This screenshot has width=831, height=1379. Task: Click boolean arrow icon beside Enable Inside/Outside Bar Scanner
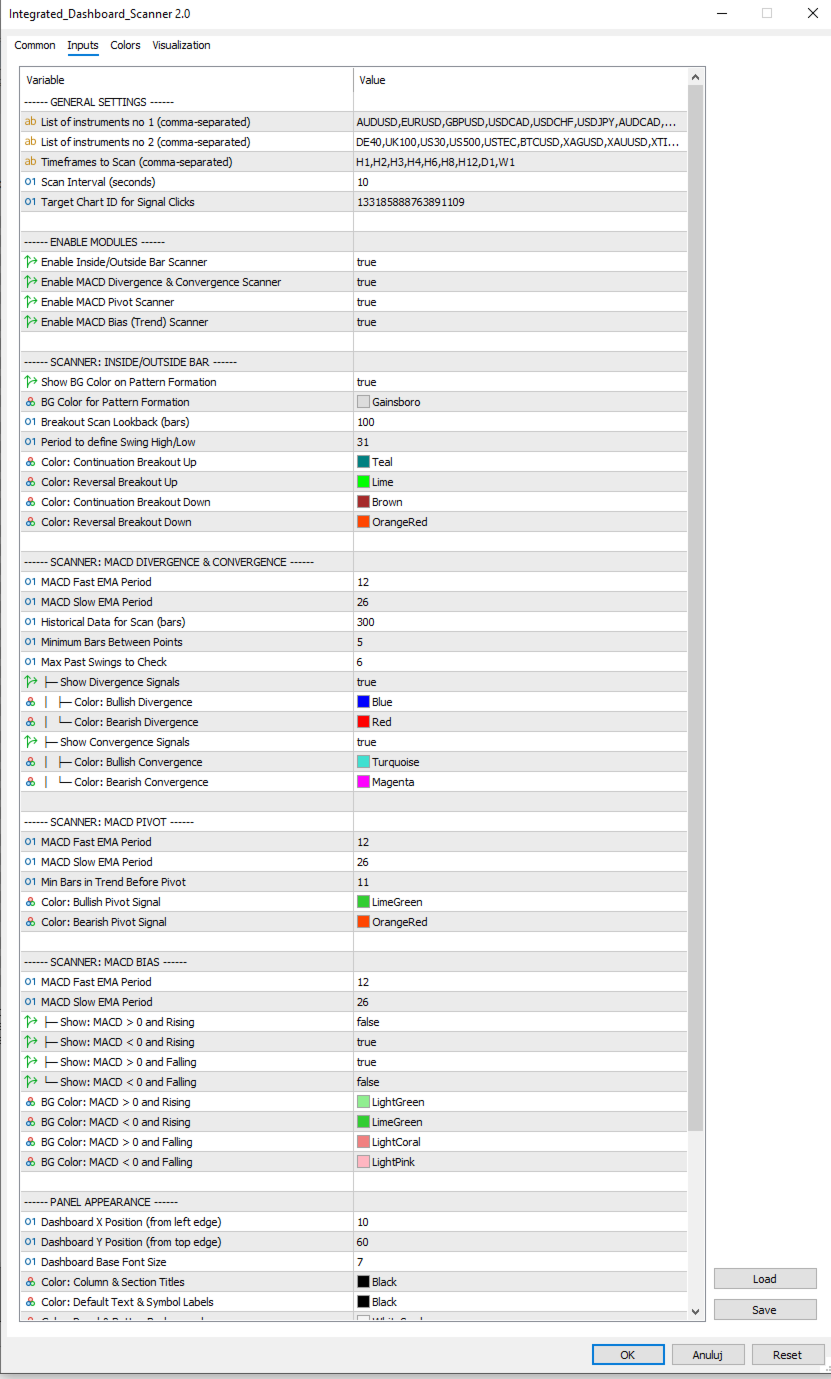30,262
